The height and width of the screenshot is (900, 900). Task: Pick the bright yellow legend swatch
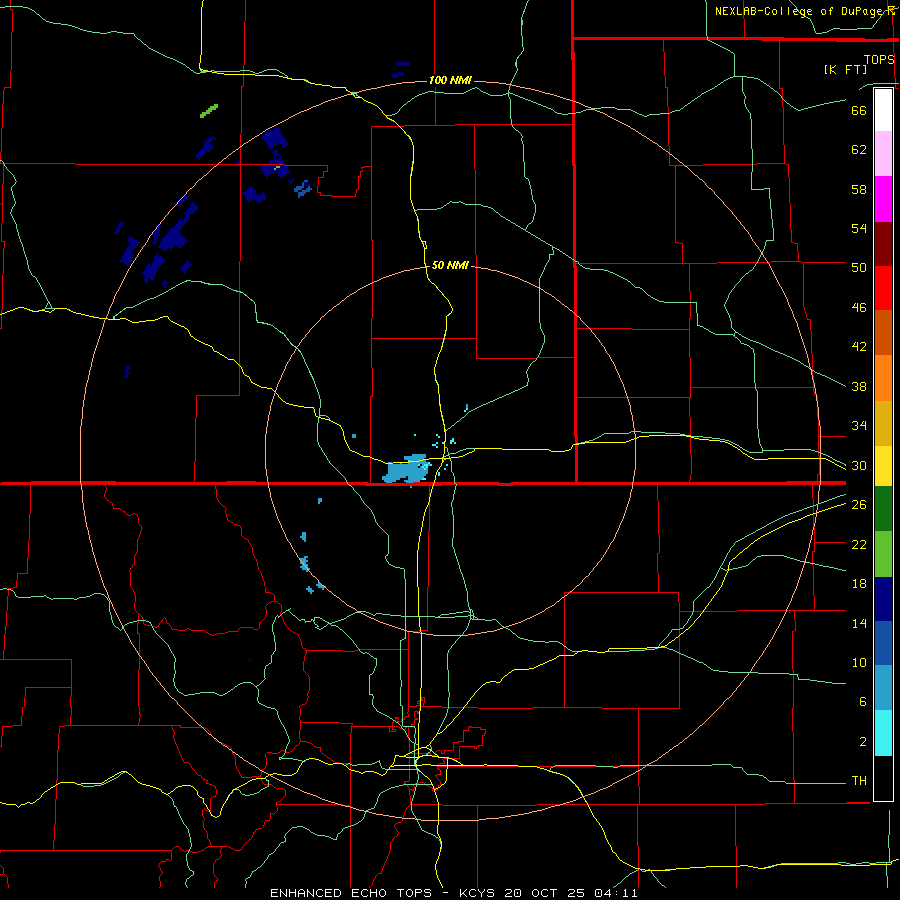[883, 466]
